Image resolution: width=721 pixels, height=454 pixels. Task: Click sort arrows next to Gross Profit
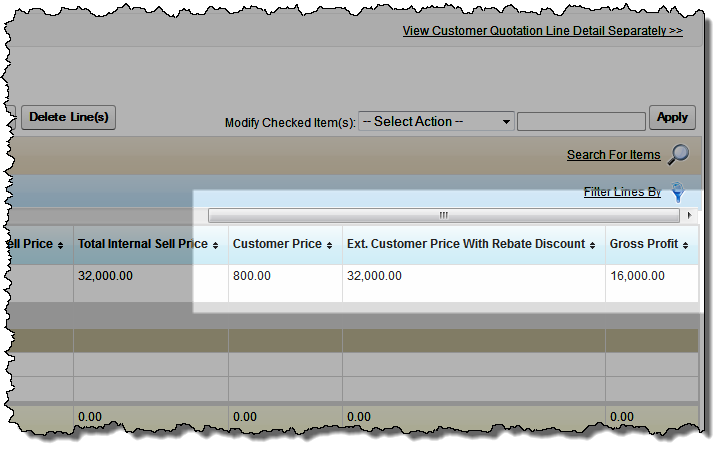coord(689,245)
